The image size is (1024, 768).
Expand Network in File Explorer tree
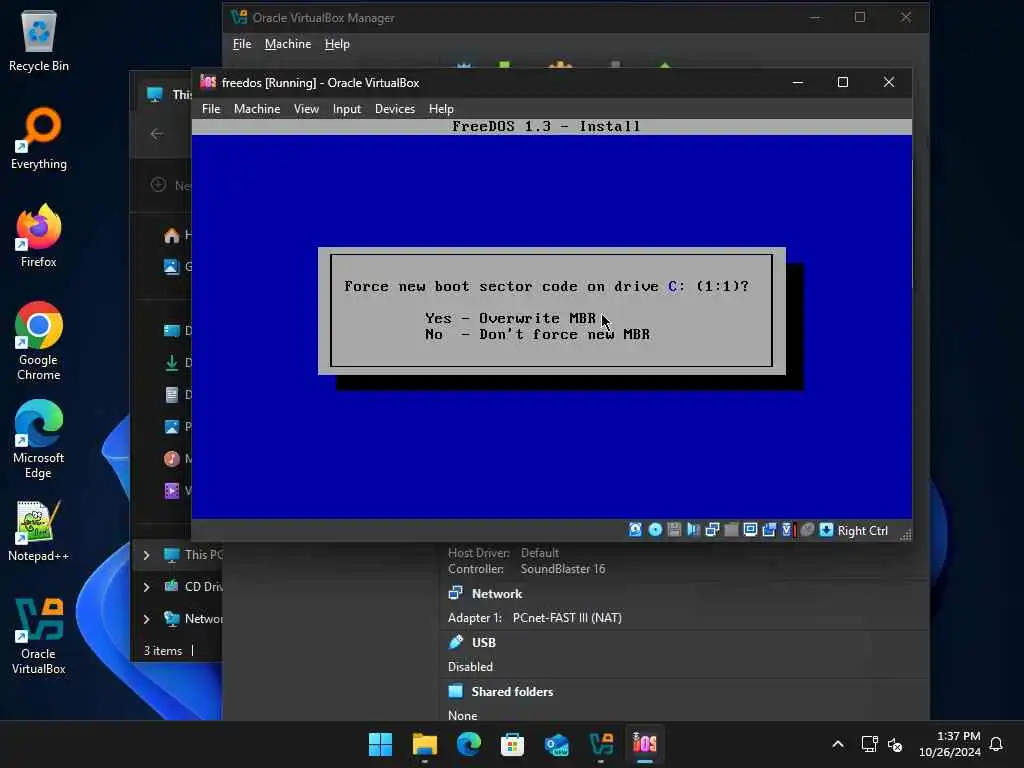pos(146,618)
